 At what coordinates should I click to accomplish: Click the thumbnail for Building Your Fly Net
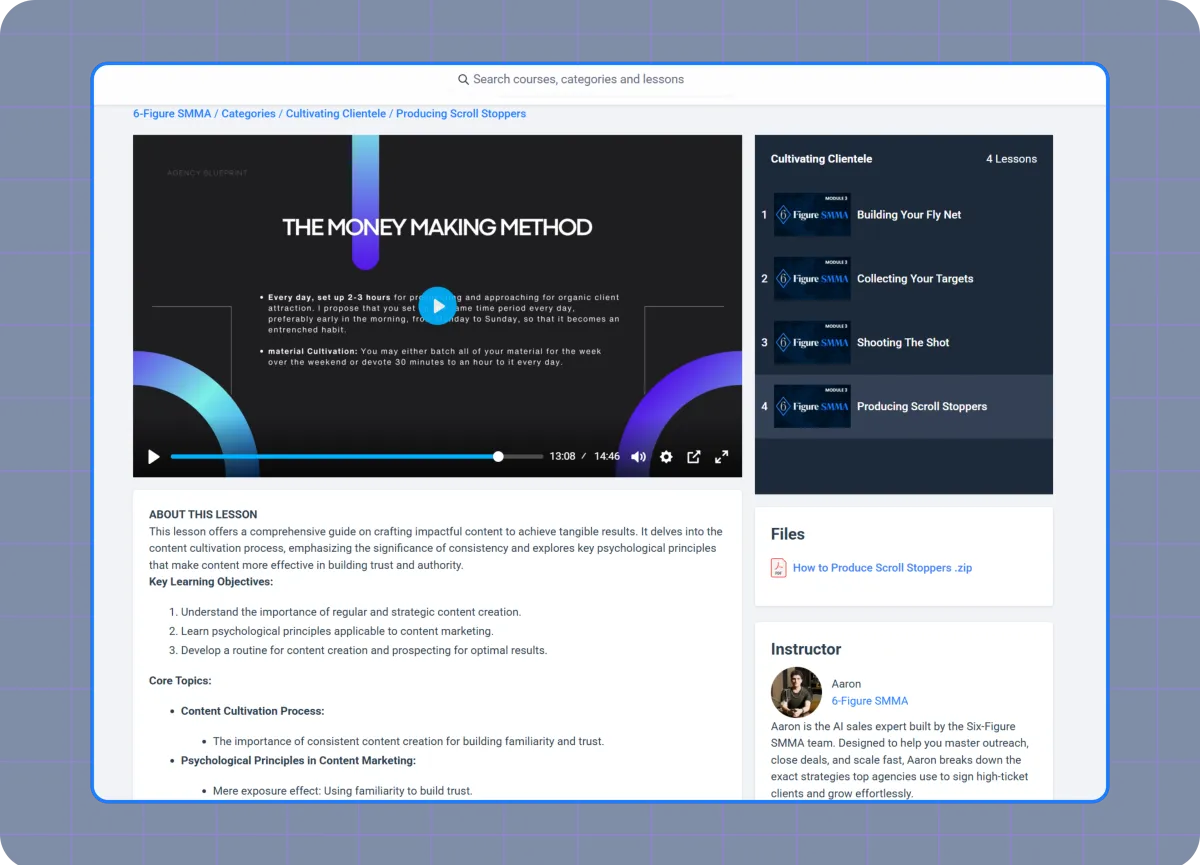812,215
